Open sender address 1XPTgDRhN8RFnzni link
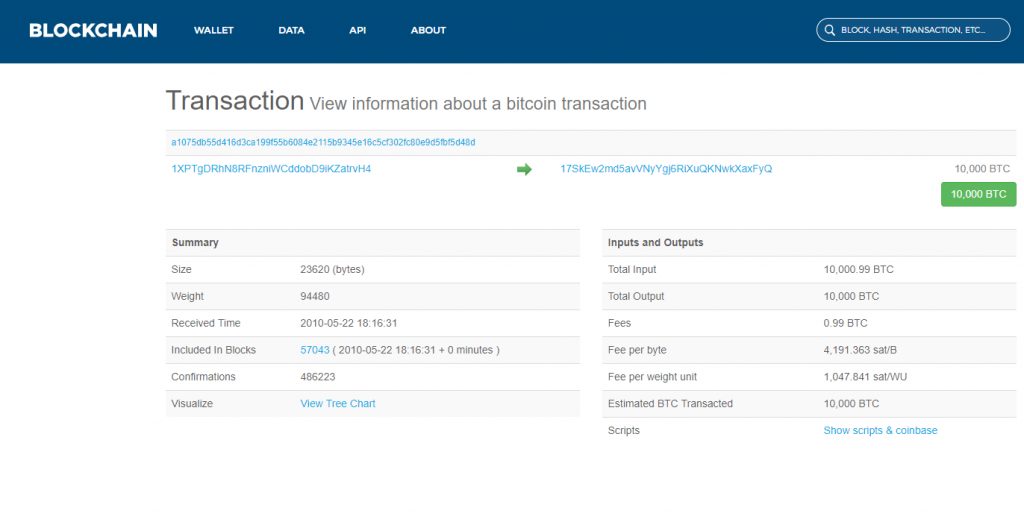1024x528 pixels. pyautogui.click(x=271, y=169)
